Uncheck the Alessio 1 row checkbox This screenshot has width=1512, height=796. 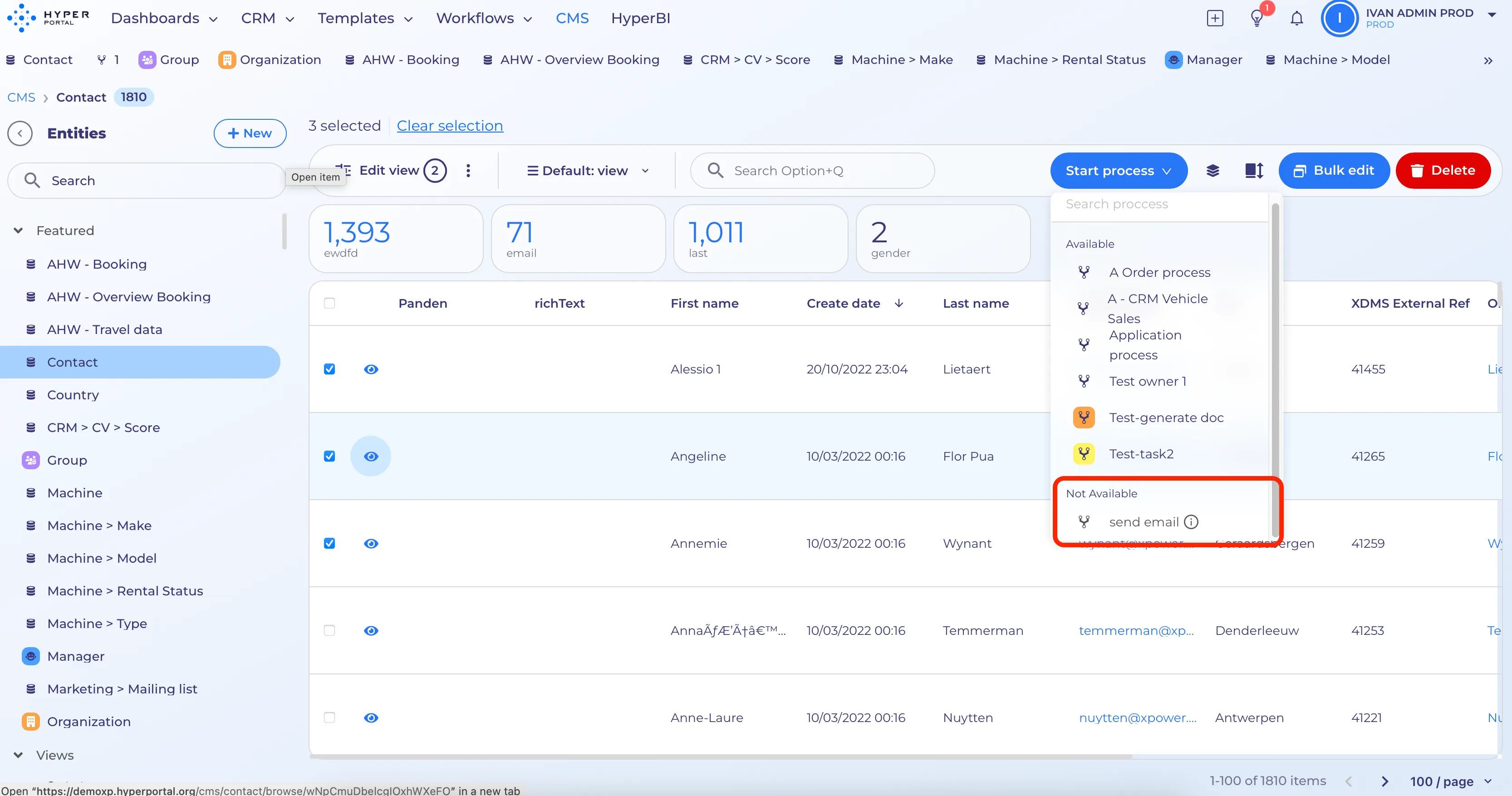(329, 369)
